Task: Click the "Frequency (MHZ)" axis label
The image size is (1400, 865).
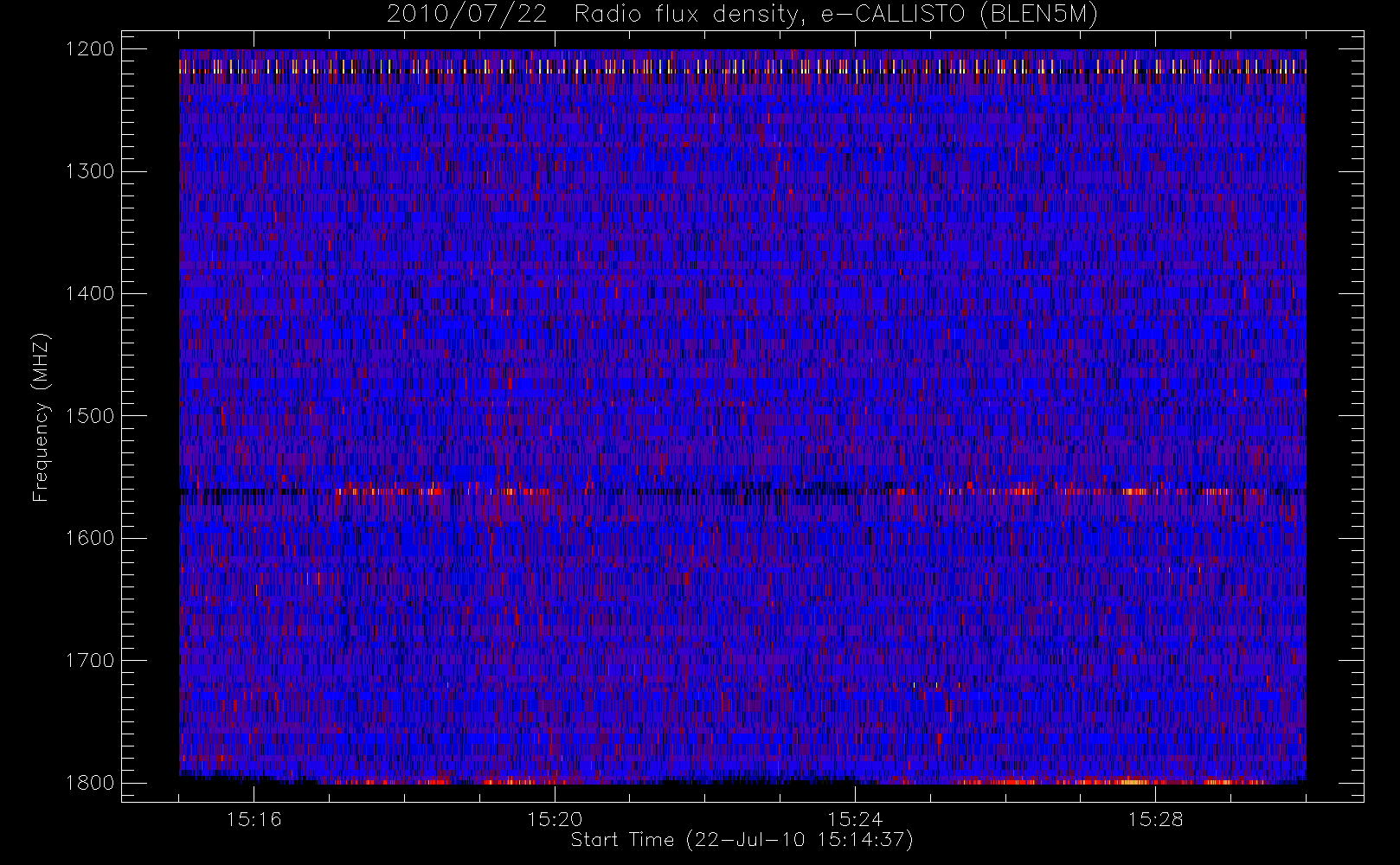Action: coord(40,417)
